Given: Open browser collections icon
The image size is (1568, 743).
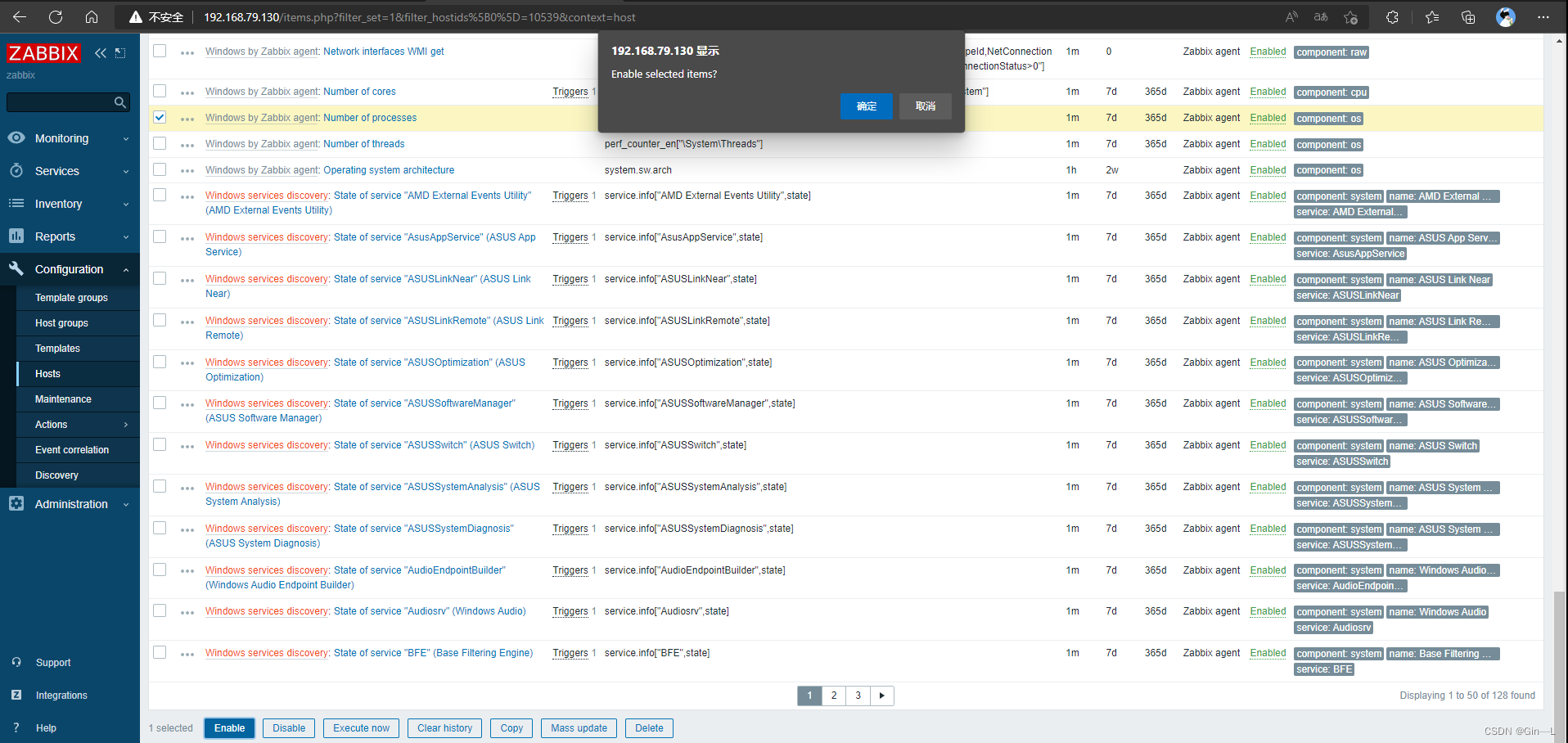Looking at the screenshot, I should point(1468,17).
